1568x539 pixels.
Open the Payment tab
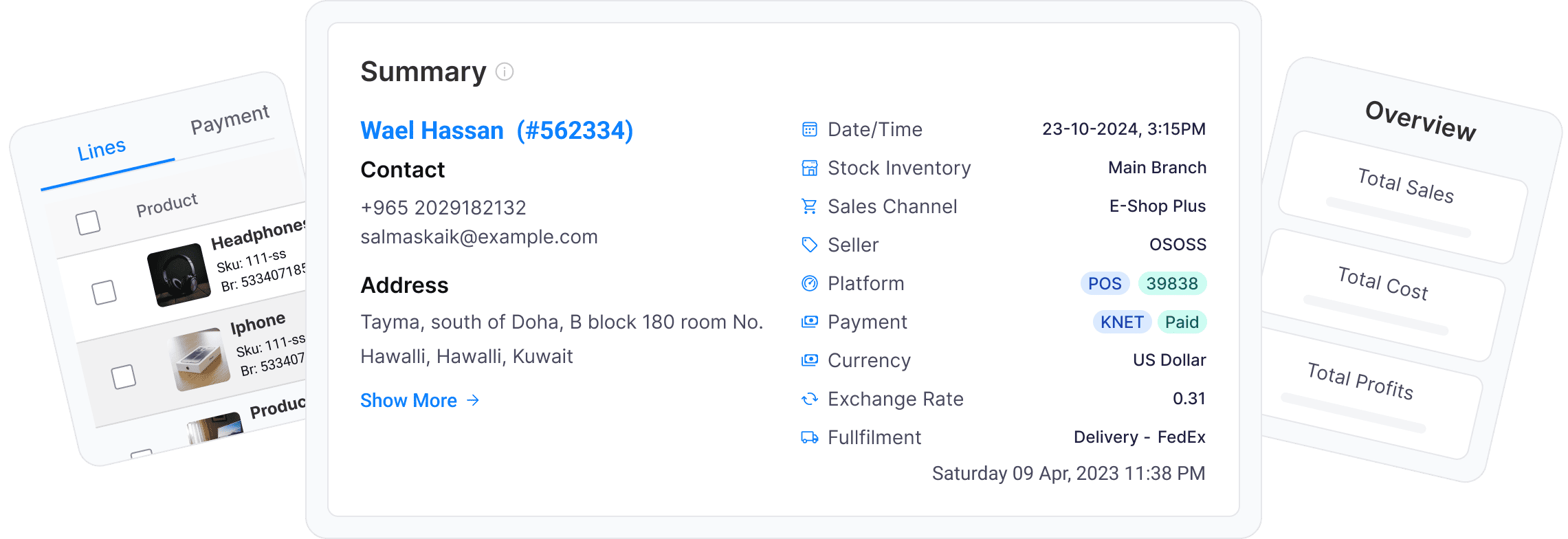[230, 120]
